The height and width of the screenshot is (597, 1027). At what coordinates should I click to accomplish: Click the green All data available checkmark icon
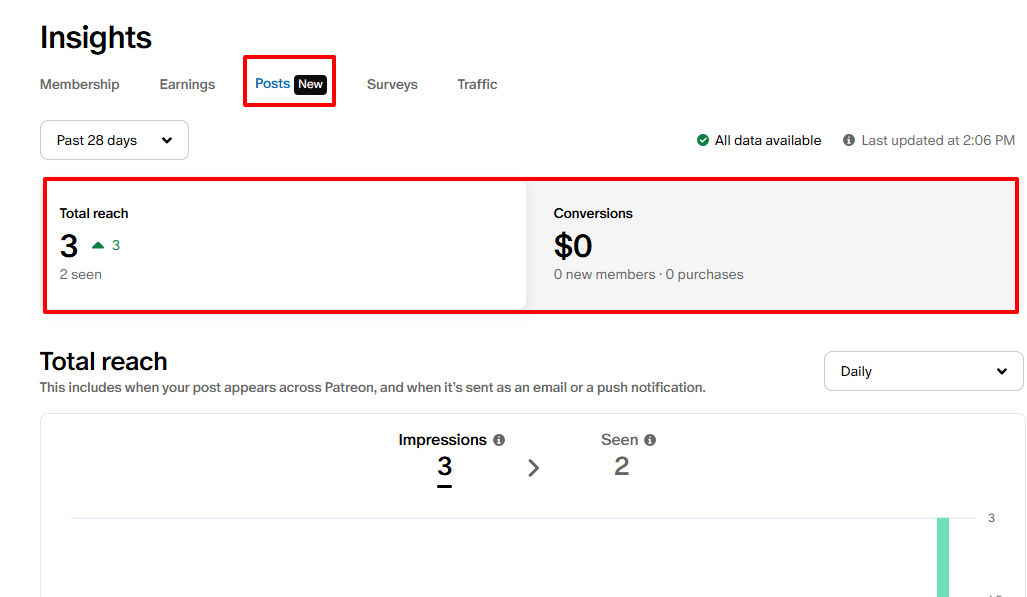[x=703, y=140]
